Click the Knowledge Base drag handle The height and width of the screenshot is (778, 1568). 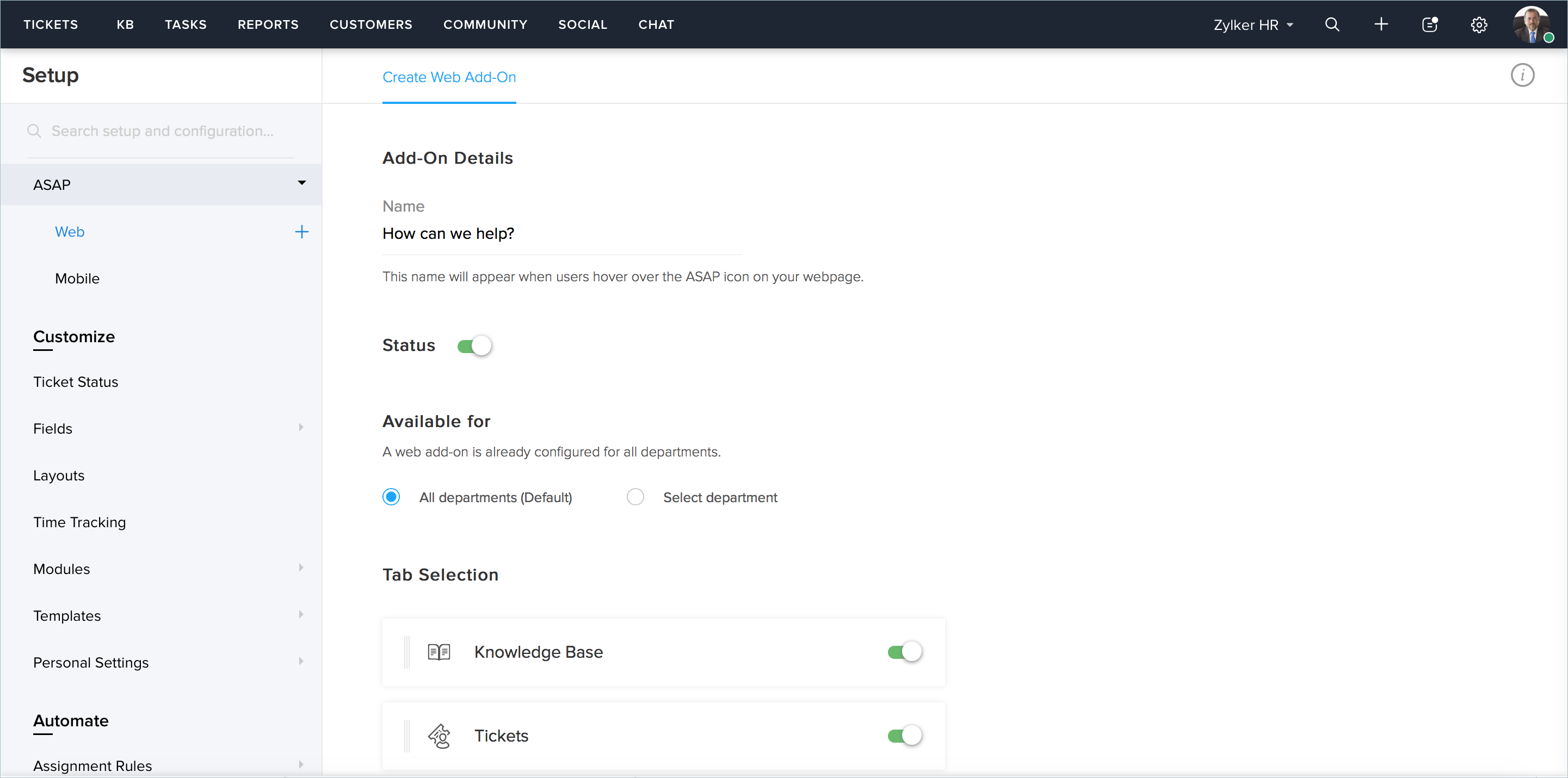click(x=406, y=652)
